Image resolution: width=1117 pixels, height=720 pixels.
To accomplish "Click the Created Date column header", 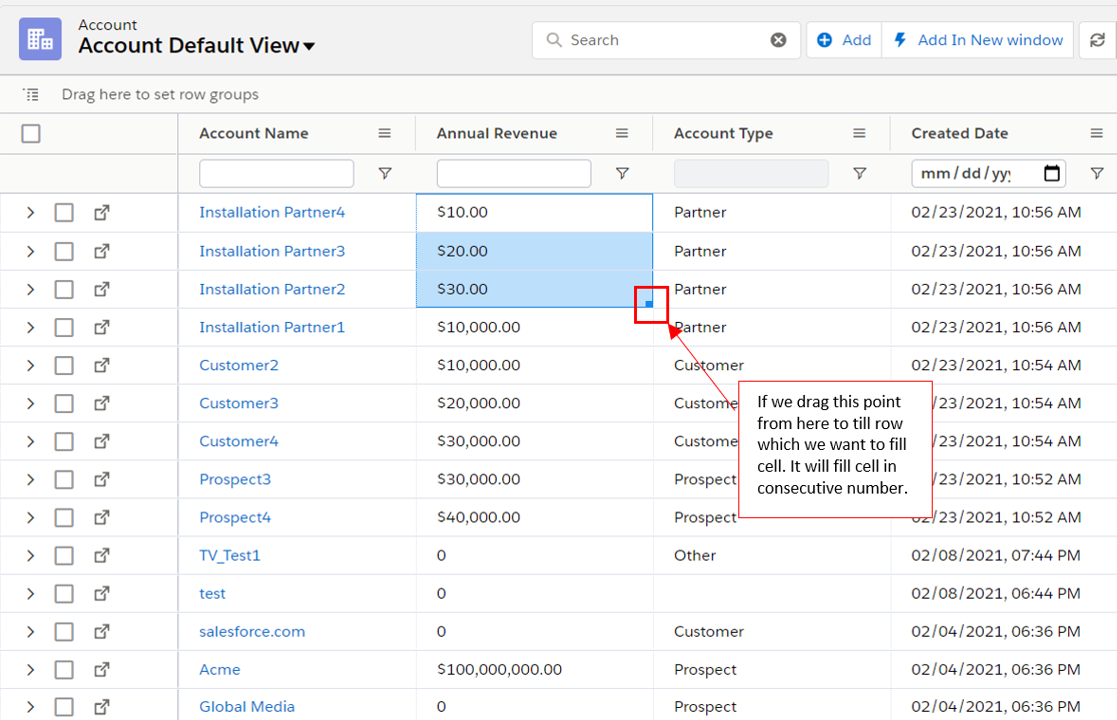I will click(959, 134).
